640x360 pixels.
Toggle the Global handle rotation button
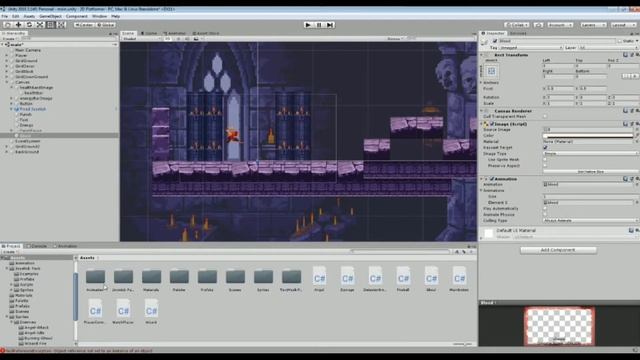point(106,25)
